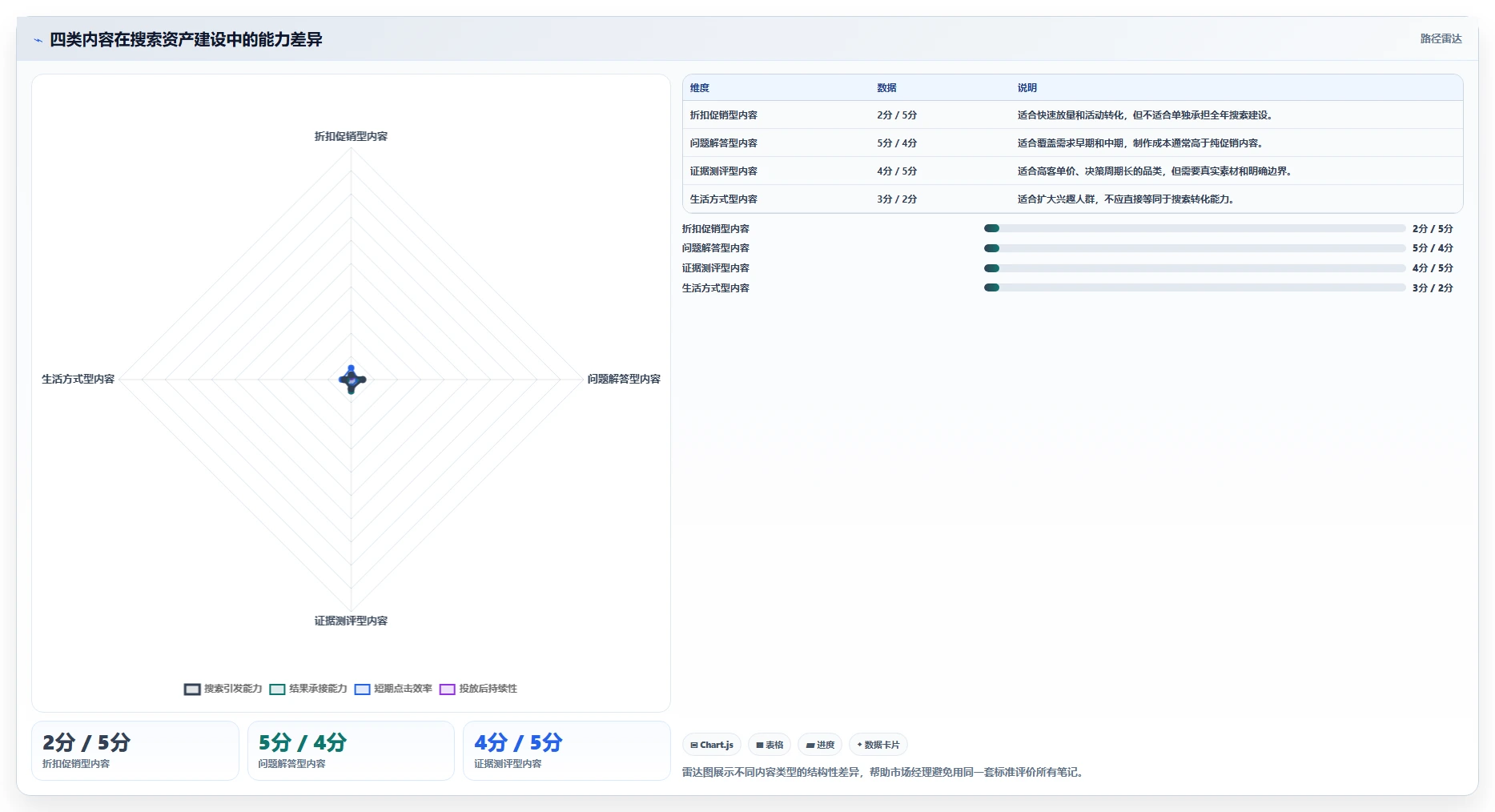Click the 4分 / 5分 cell in the table
Screen dimensions: 1495x812
tap(897, 171)
